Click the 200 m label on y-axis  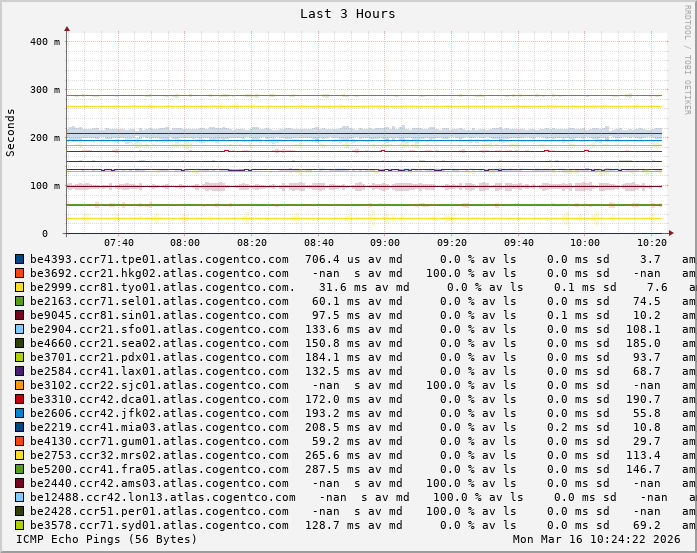pos(44,138)
